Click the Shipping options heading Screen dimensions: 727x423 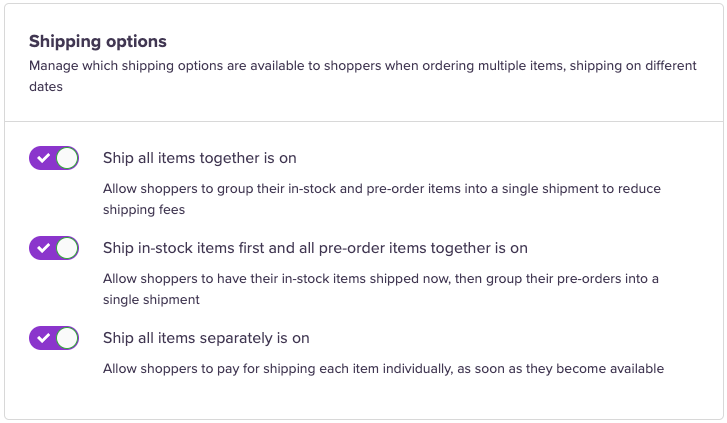click(98, 41)
